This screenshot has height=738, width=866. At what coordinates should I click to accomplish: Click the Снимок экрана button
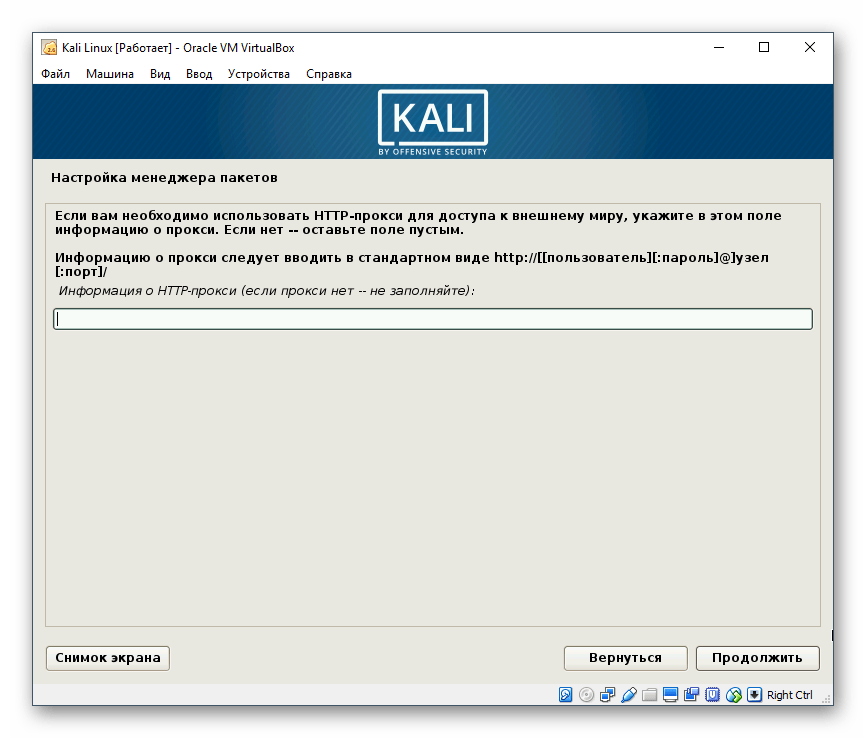pos(107,658)
